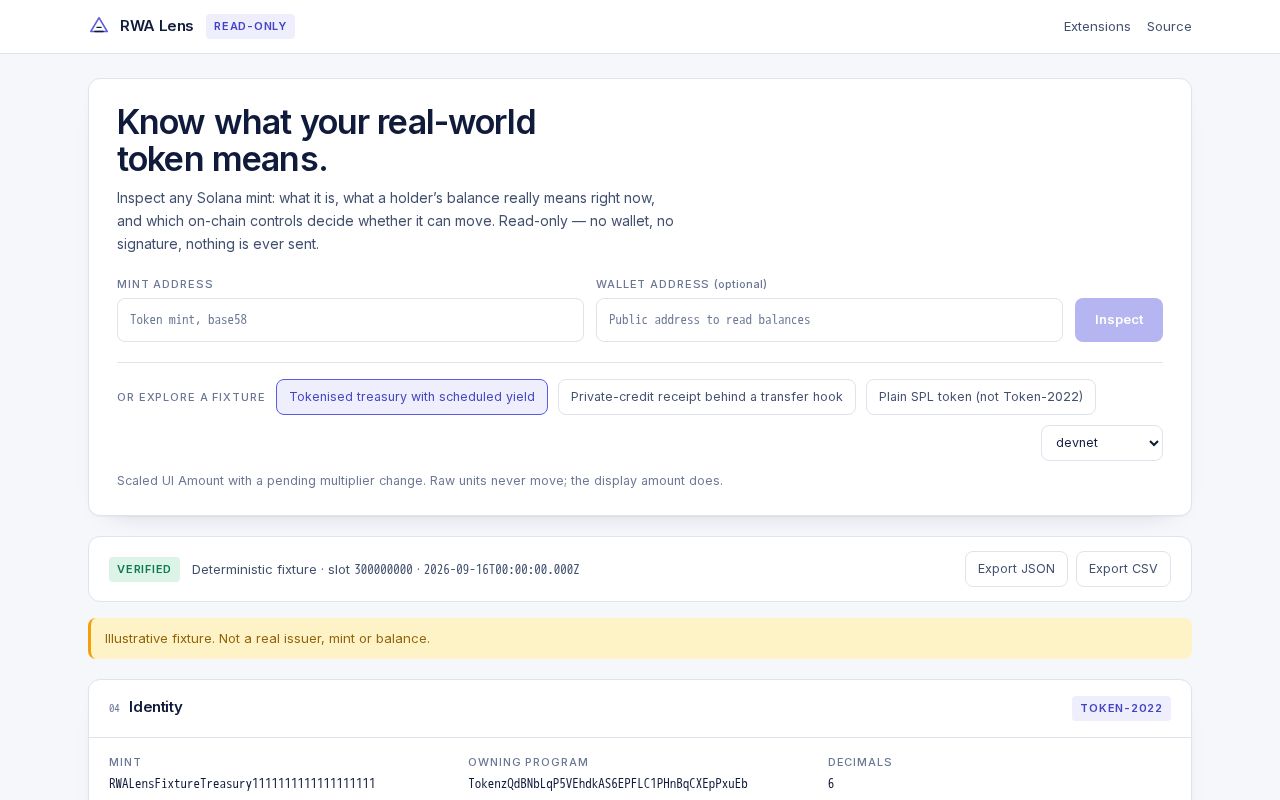The image size is (1280, 800).
Task: Click the Illustrative fixture warning banner
Action: (x=640, y=638)
